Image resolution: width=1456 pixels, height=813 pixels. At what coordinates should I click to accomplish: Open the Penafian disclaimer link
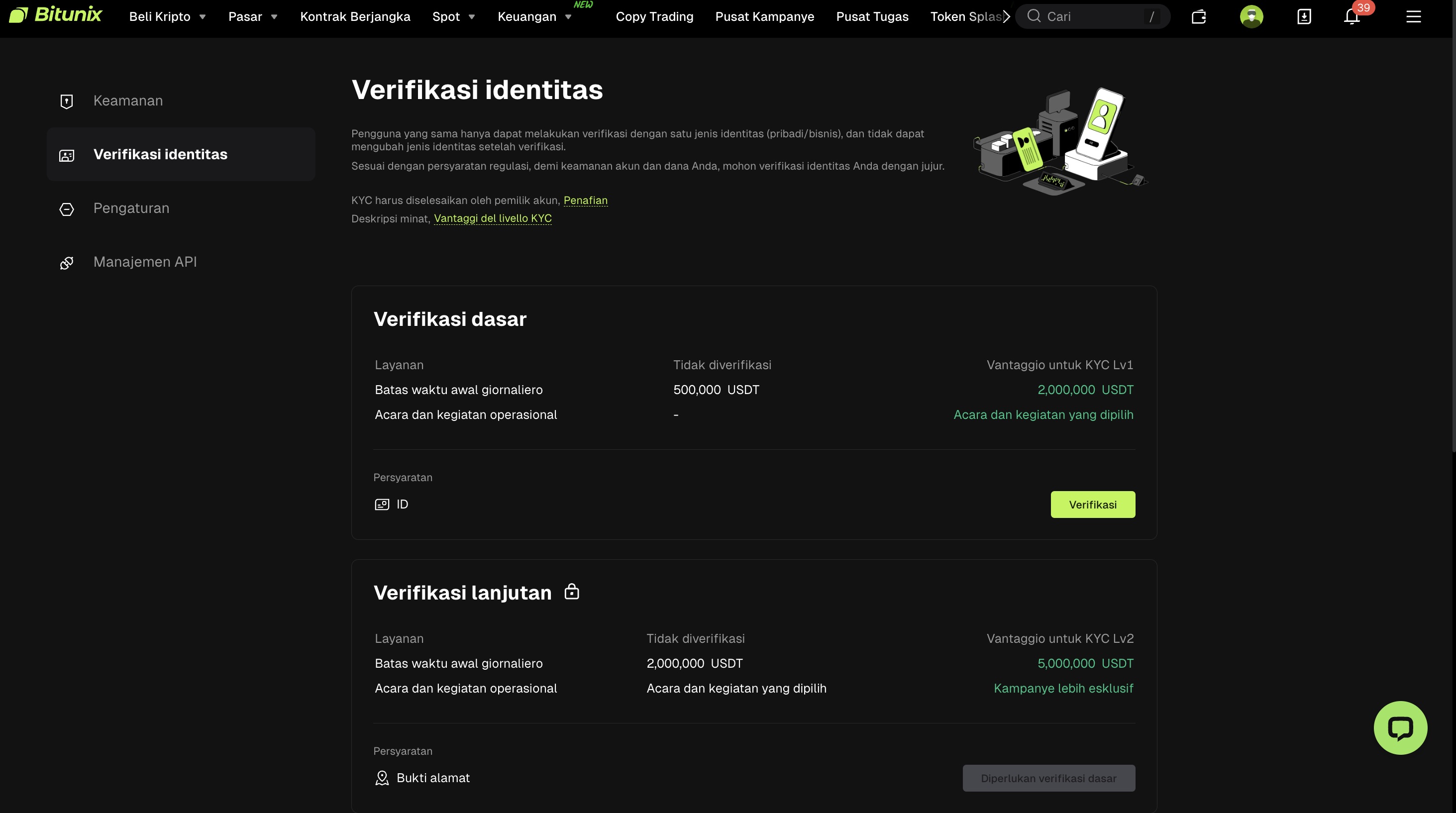(586, 200)
